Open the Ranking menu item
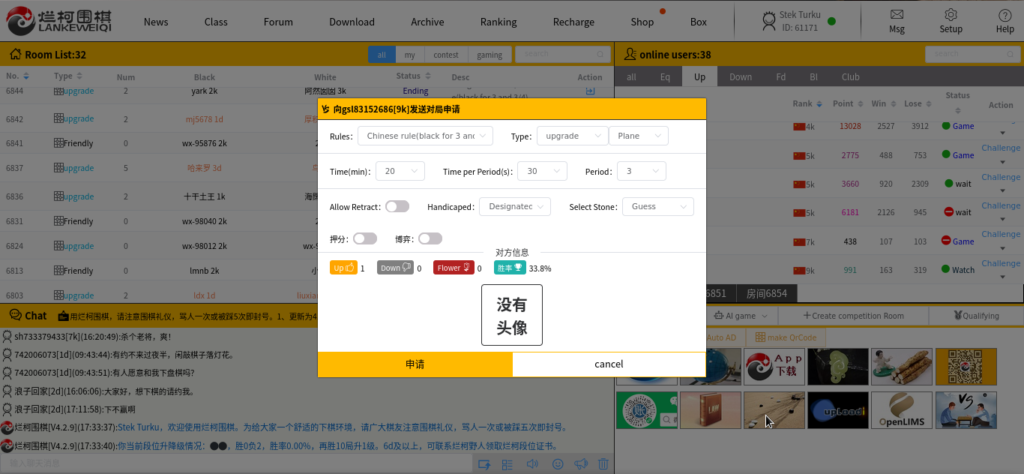Viewport: 1024px width, 474px height. [498, 21]
